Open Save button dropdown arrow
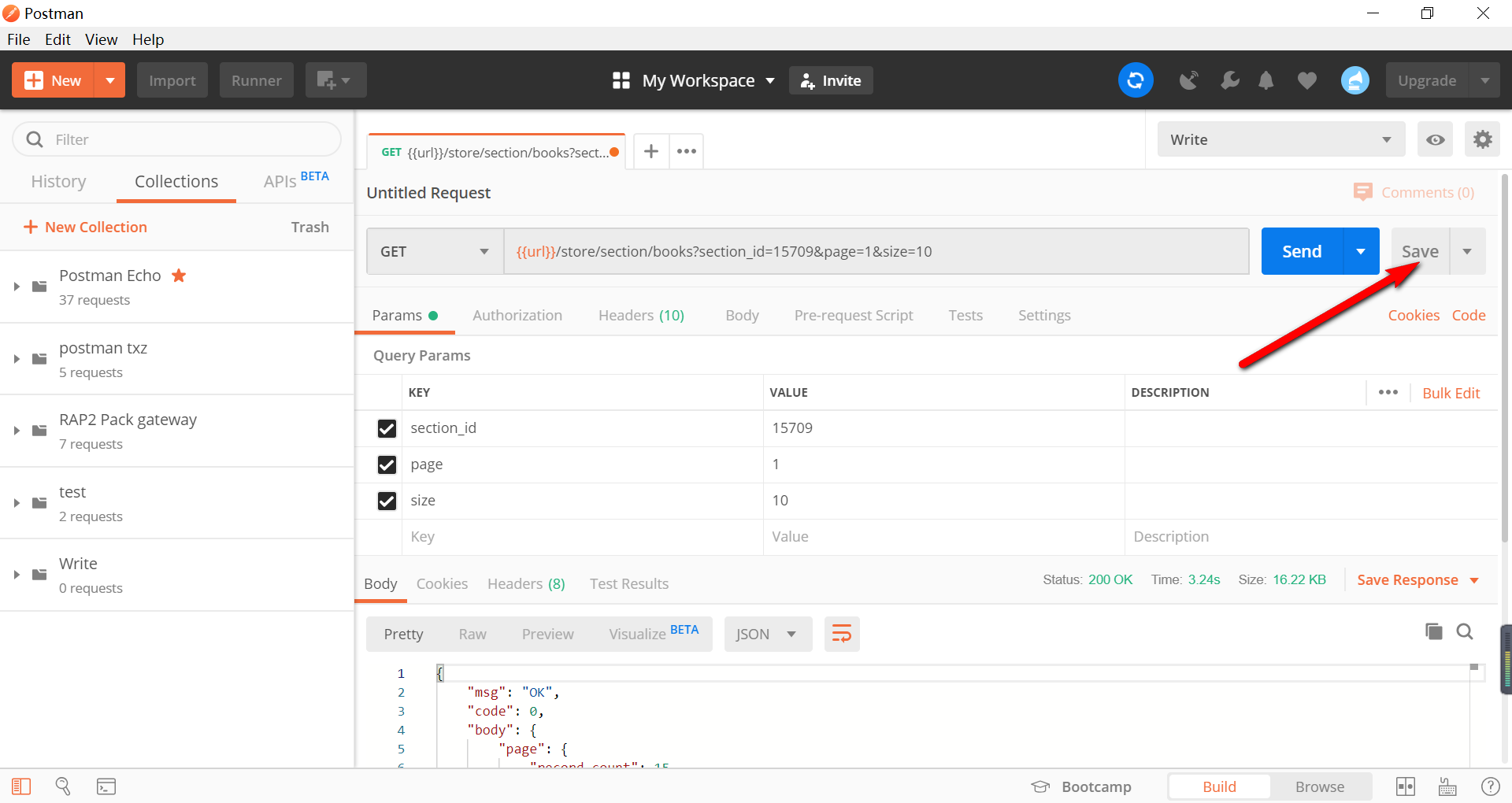Viewport: 1512px width, 803px height. [1467, 251]
